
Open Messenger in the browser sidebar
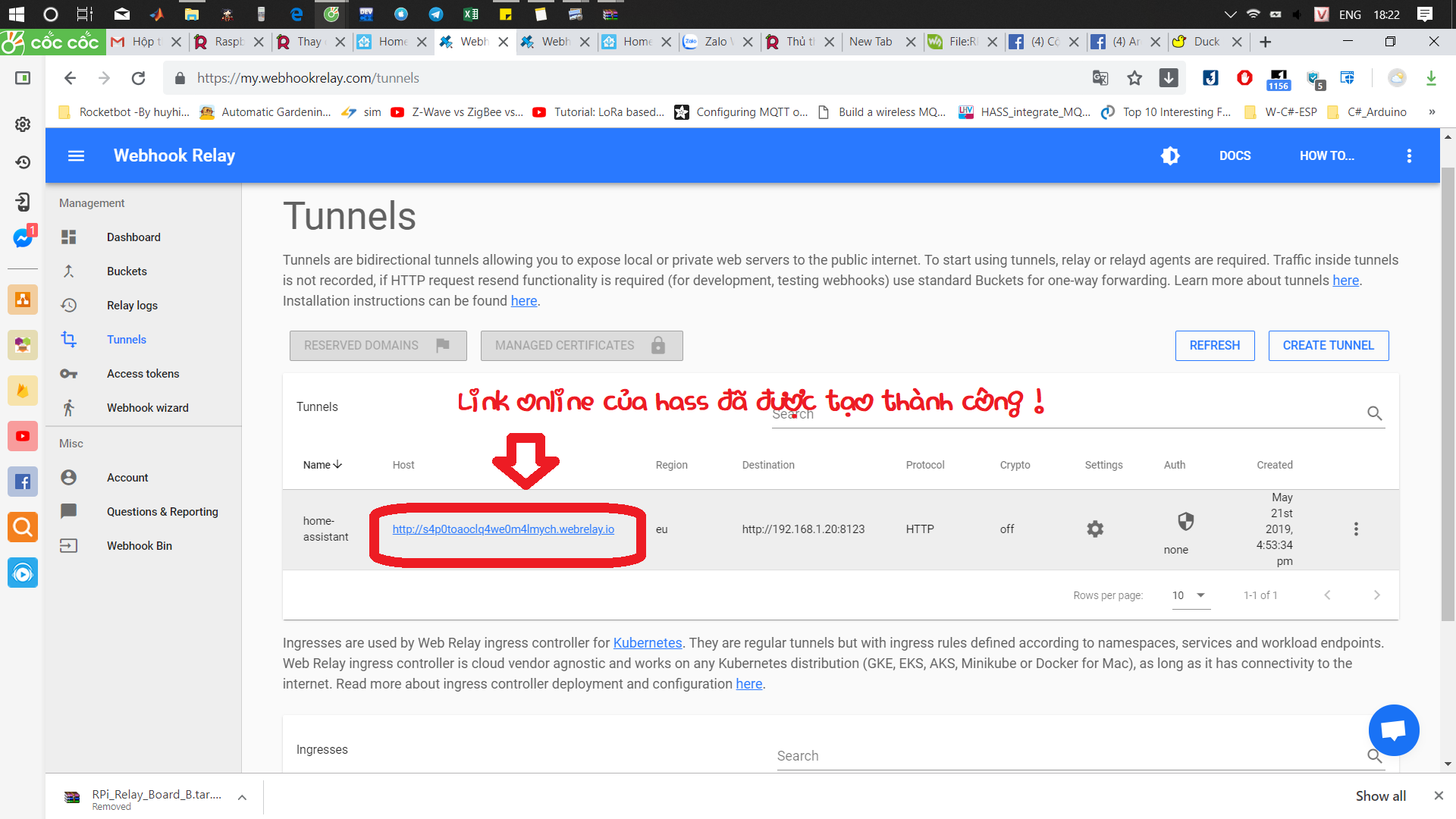23,237
